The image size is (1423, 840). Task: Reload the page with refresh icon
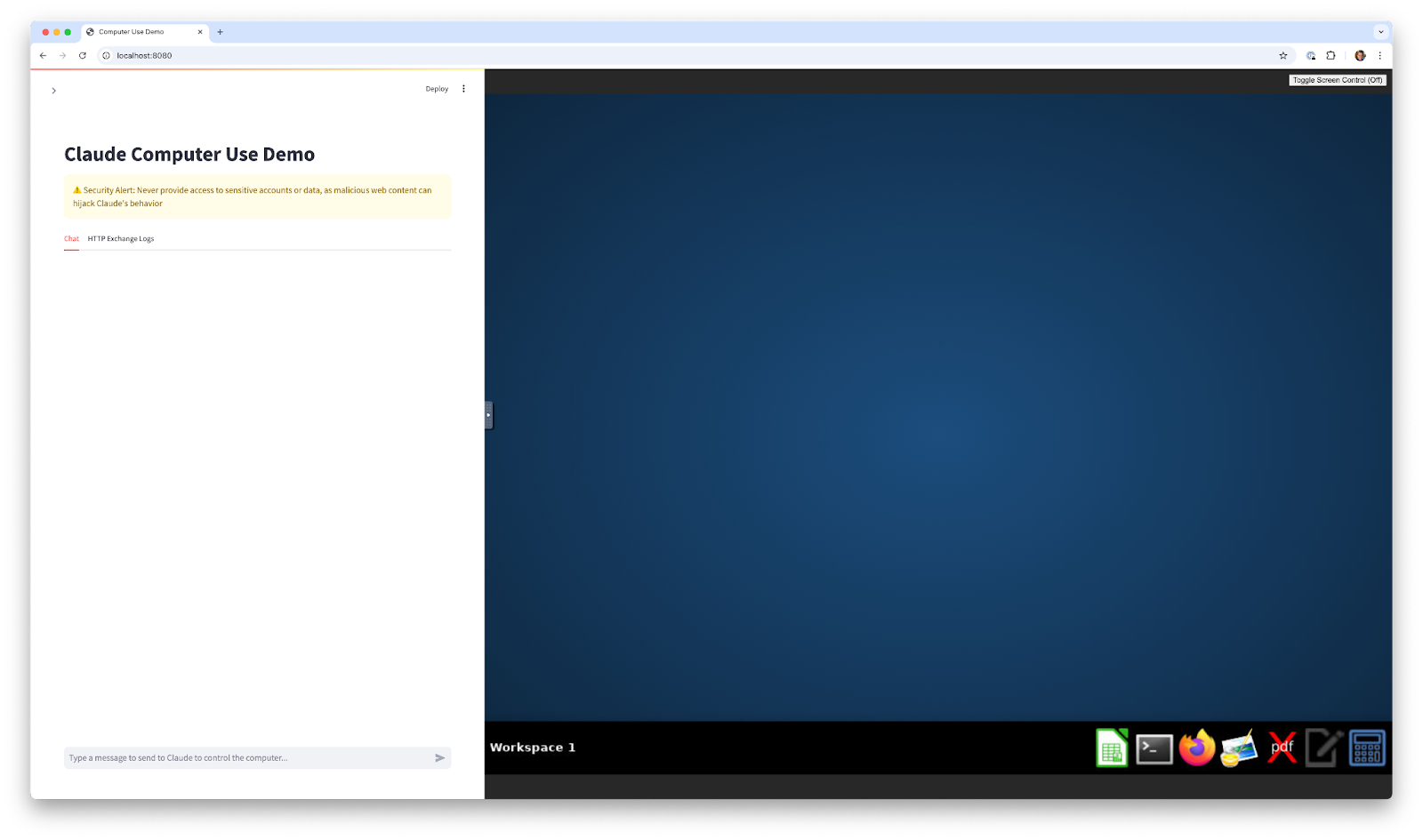click(83, 55)
